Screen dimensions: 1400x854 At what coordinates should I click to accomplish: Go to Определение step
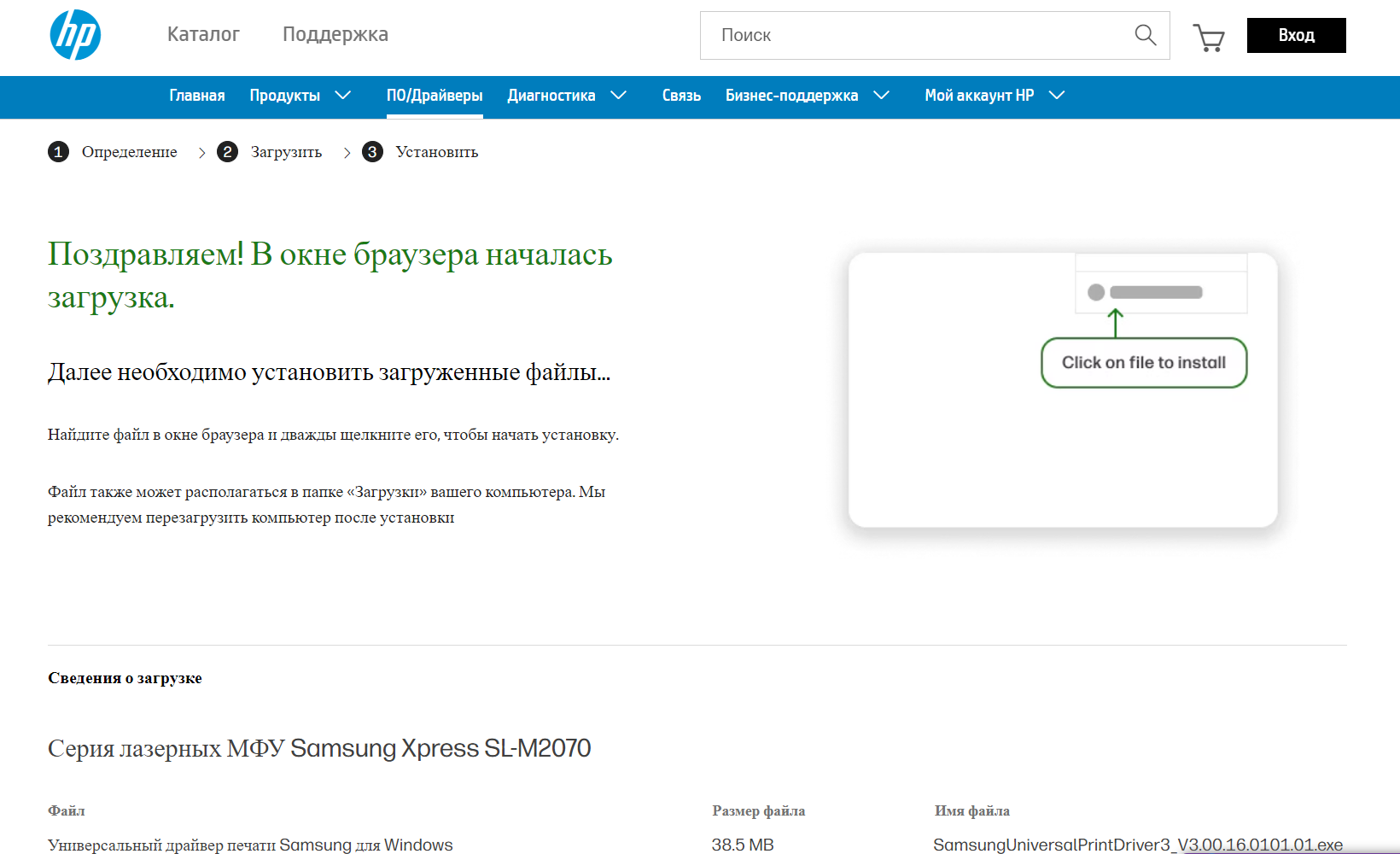click(130, 152)
